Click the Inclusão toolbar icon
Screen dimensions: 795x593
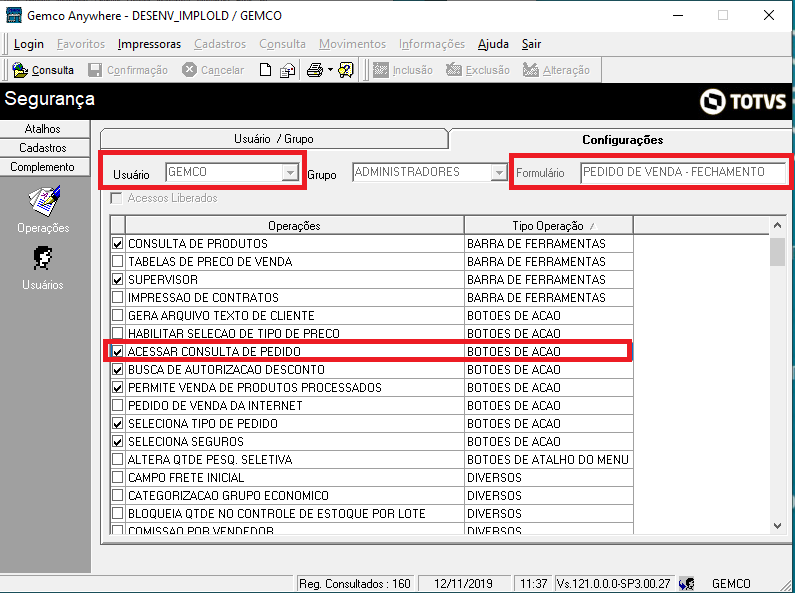381,70
